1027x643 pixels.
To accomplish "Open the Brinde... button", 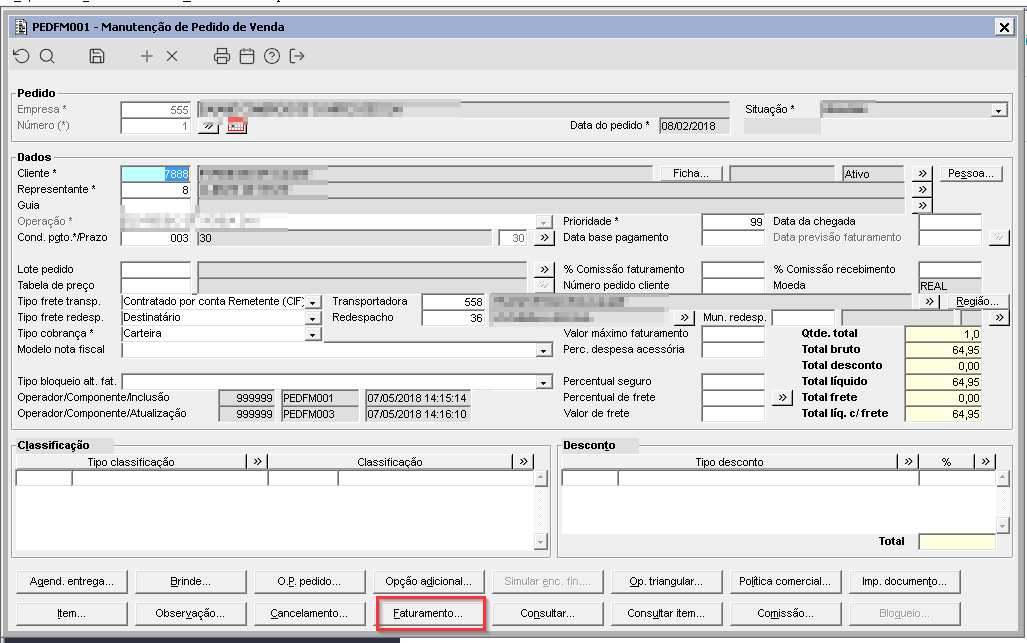I will [191, 581].
